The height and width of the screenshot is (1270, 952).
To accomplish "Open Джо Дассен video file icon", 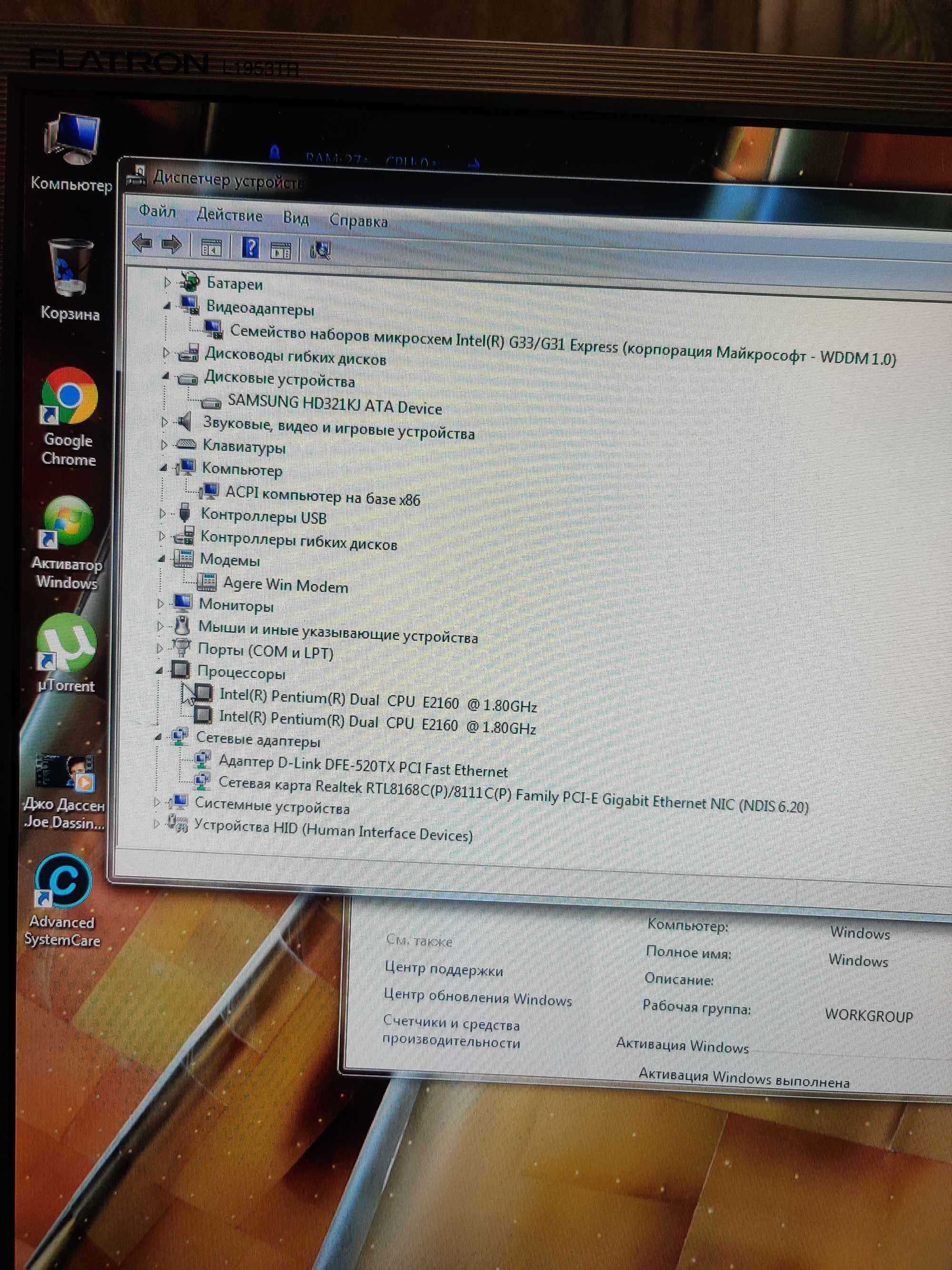I will tap(64, 791).
